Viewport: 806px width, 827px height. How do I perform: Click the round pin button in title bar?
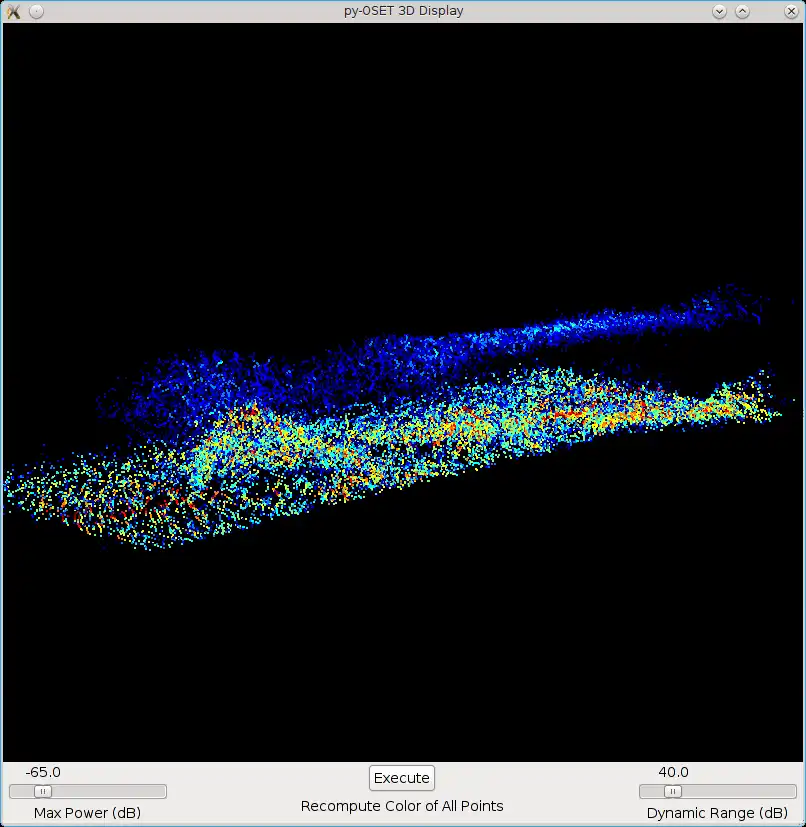[x=36, y=11]
